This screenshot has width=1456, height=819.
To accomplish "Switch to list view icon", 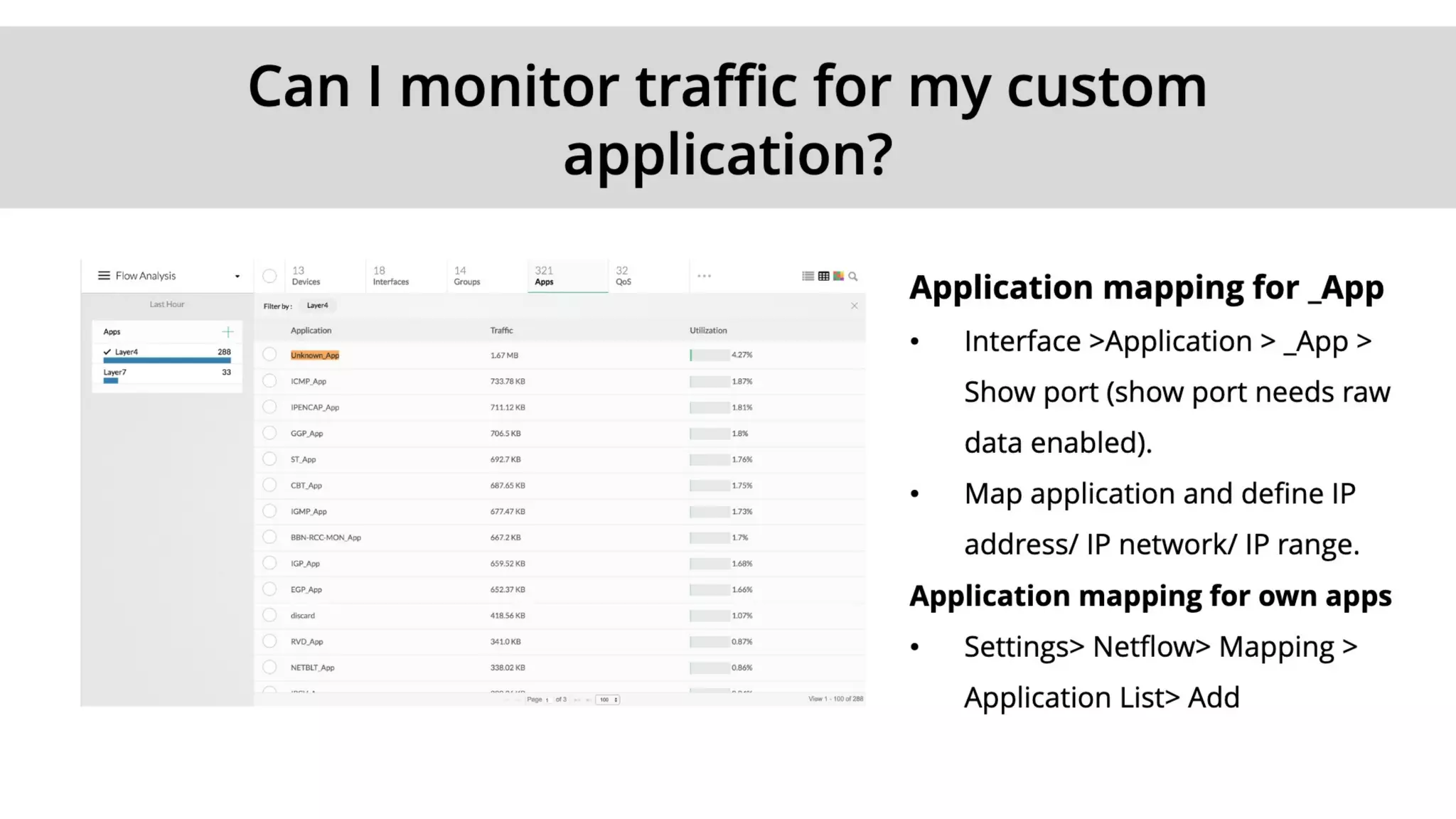I will click(x=808, y=276).
